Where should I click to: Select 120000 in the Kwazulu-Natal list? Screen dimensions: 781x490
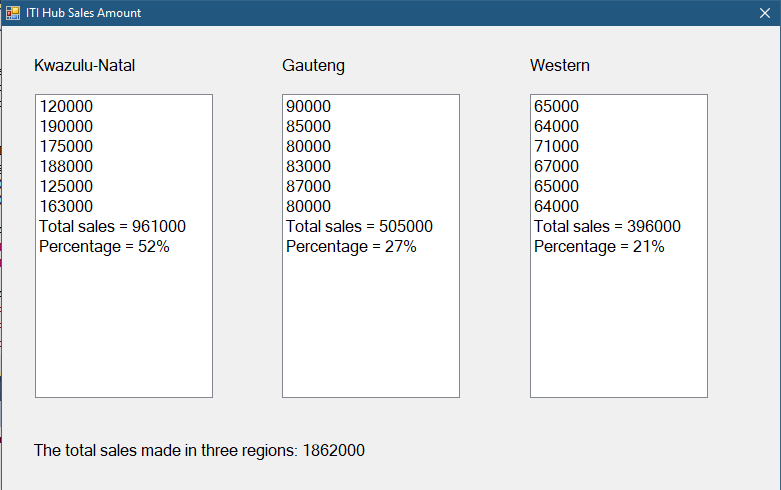coord(66,107)
